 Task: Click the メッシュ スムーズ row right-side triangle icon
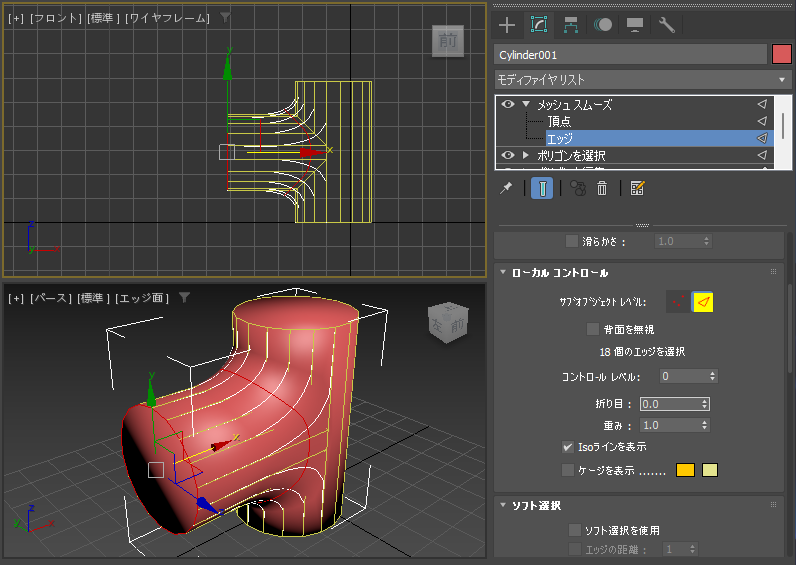click(x=762, y=104)
